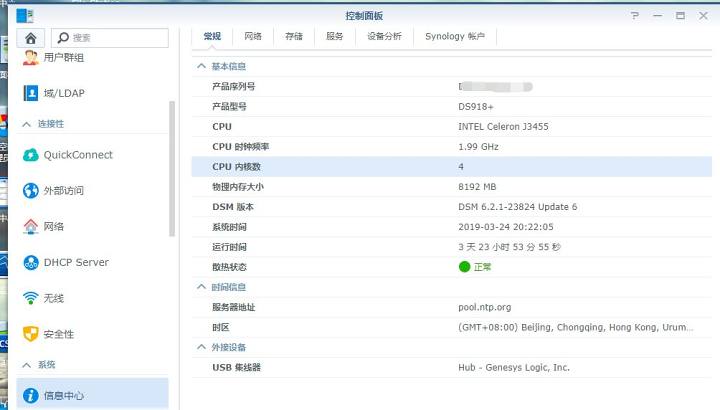Switch to the 常规 tab
The height and width of the screenshot is (410, 720).
click(212, 36)
